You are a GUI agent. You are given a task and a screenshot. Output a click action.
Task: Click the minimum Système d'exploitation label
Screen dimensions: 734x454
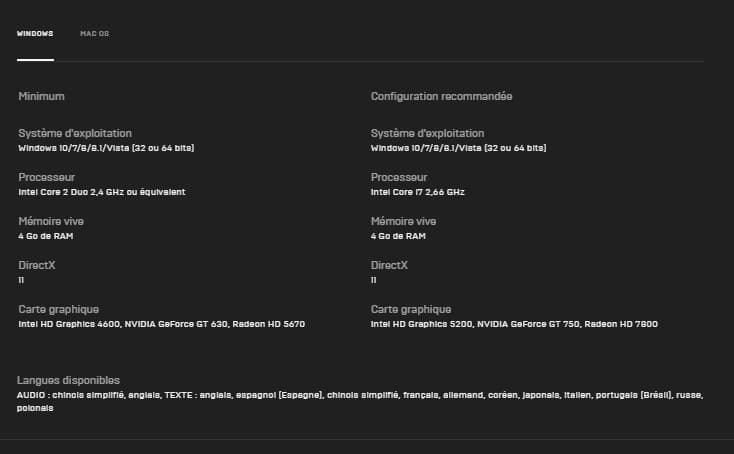(75, 133)
